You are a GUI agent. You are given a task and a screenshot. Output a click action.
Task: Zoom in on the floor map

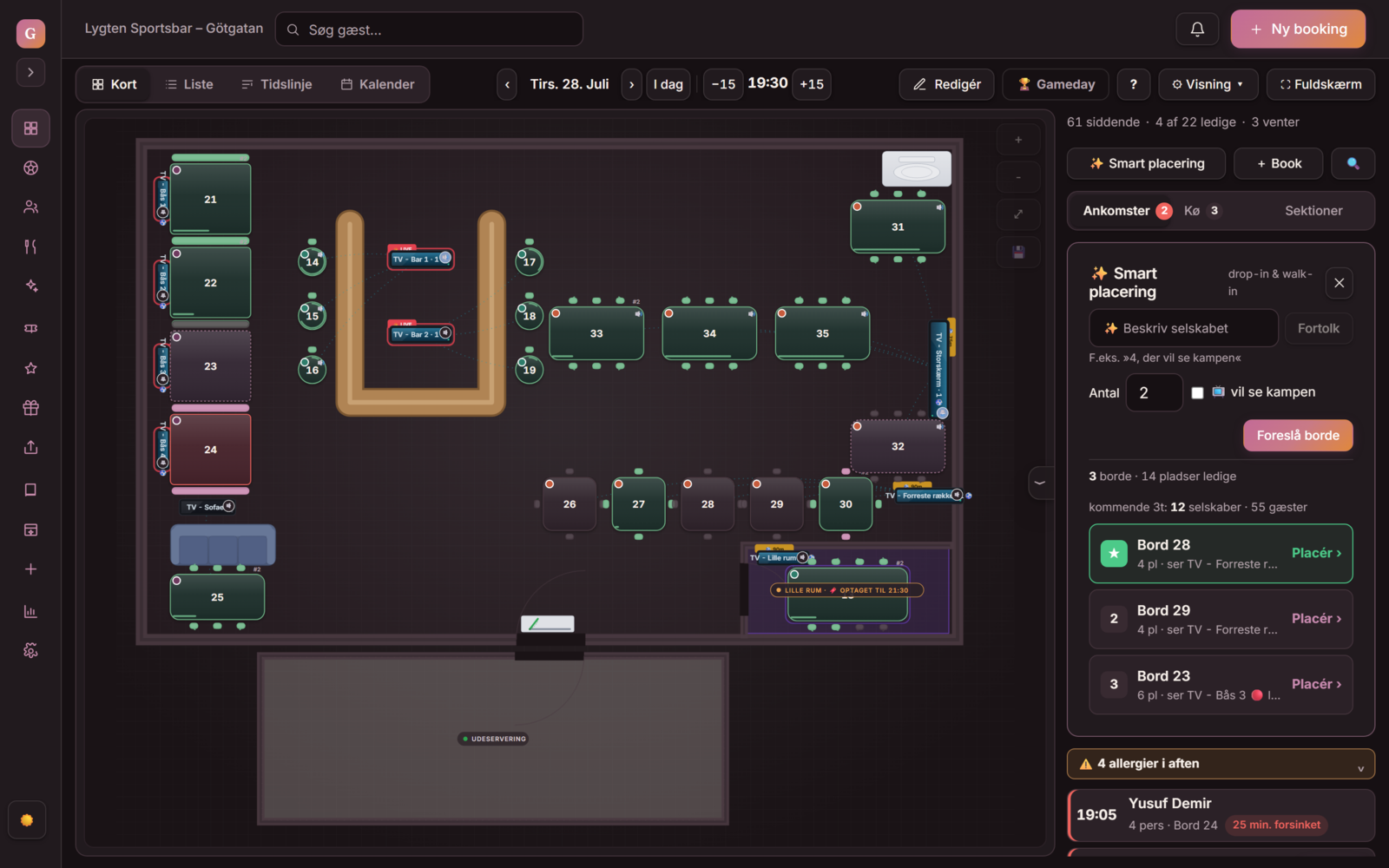(1018, 140)
